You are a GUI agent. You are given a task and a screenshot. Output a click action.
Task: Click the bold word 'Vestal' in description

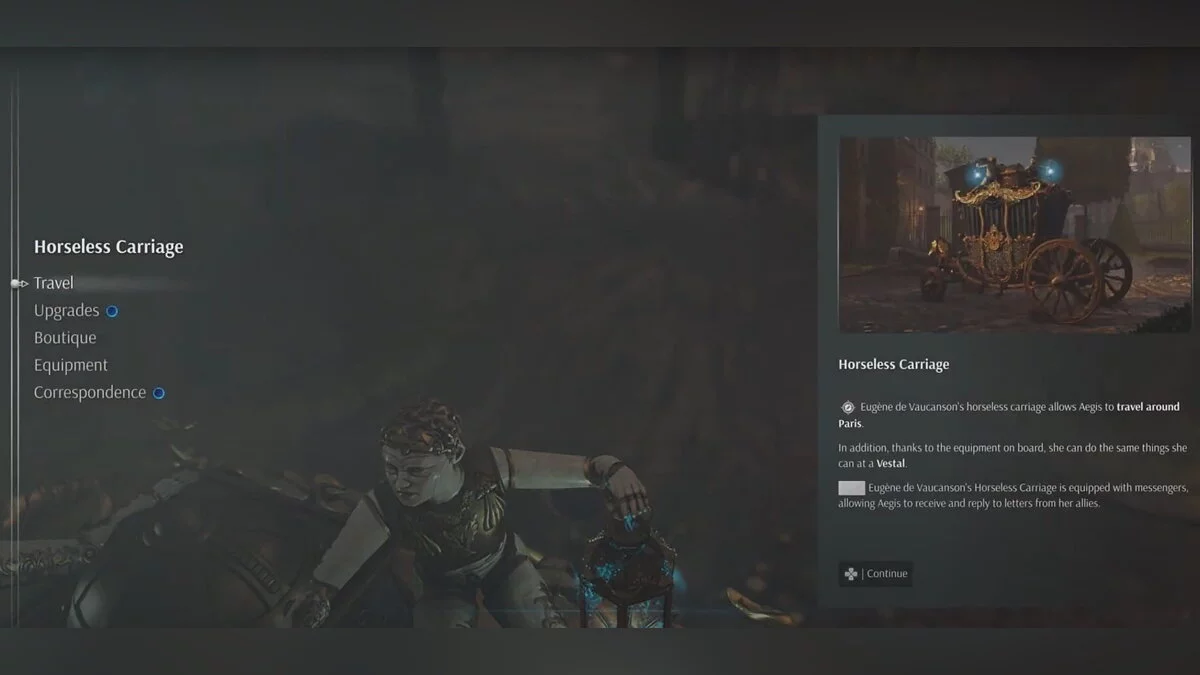point(892,463)
